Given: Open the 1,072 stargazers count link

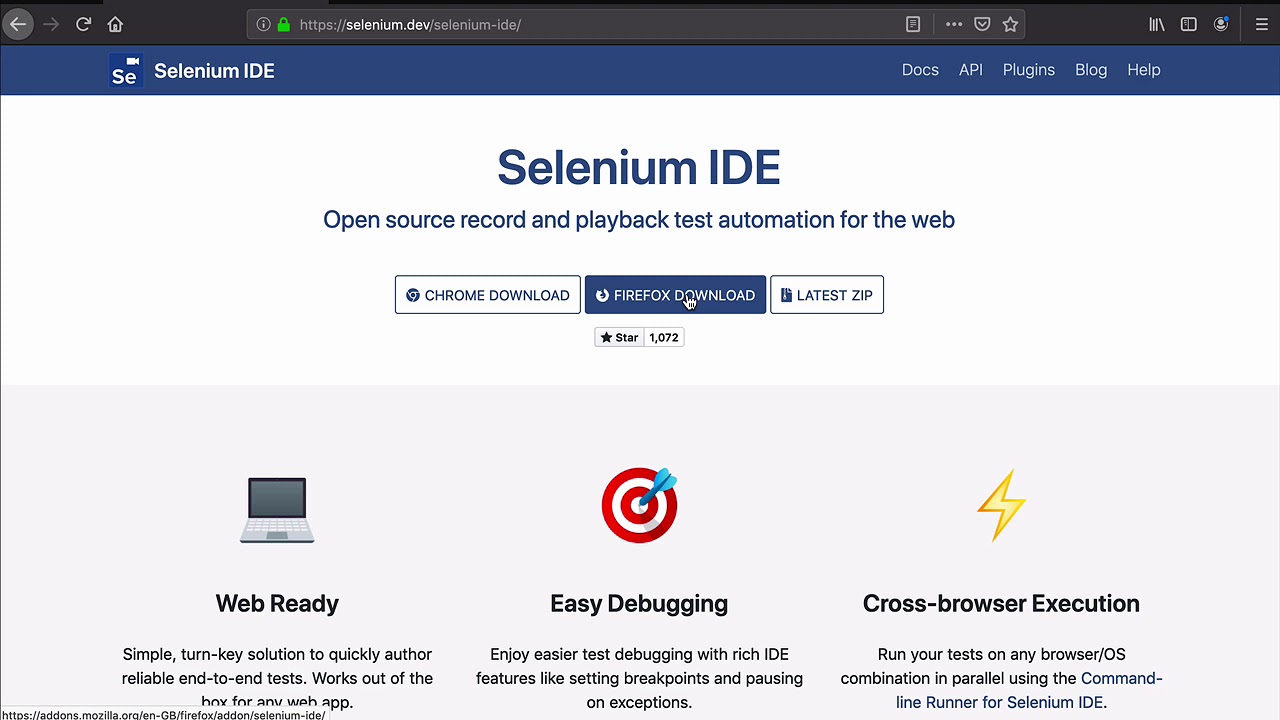Looking at the screenshot, I should pos(664,337).
